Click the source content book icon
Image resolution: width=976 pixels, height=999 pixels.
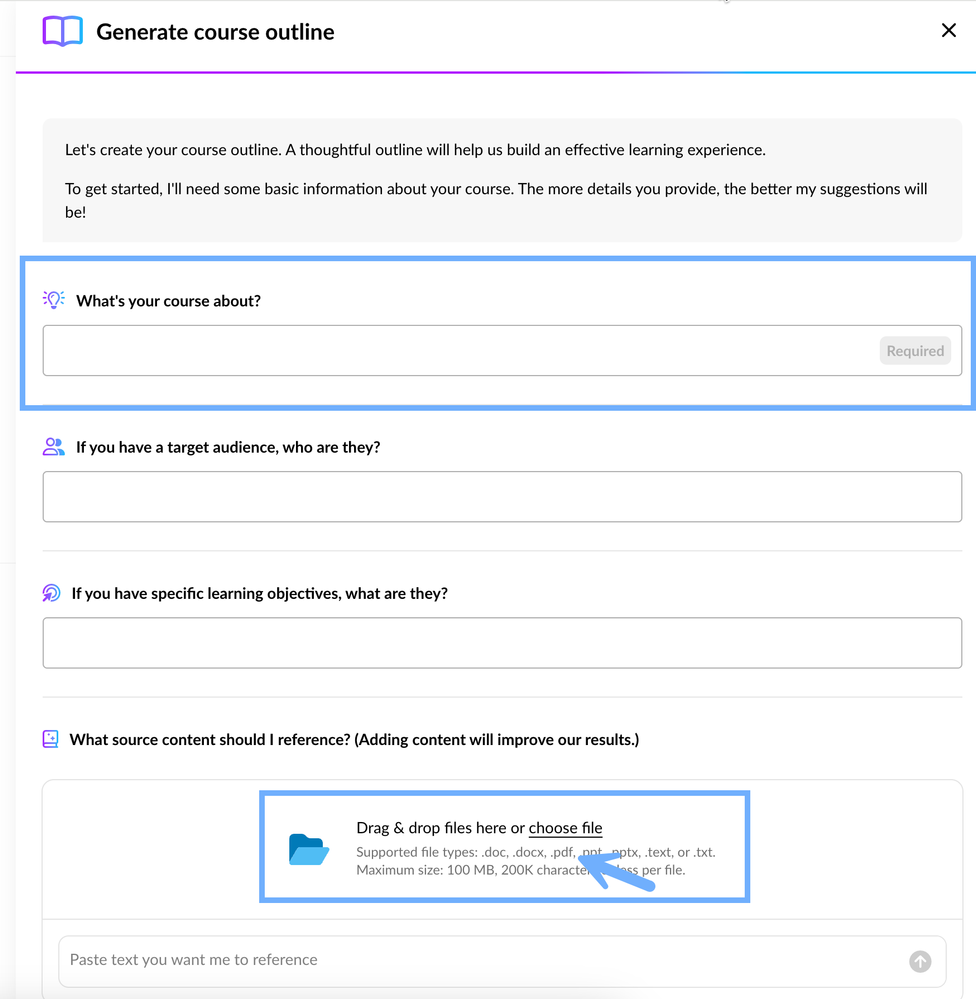[x=50, y=739]
